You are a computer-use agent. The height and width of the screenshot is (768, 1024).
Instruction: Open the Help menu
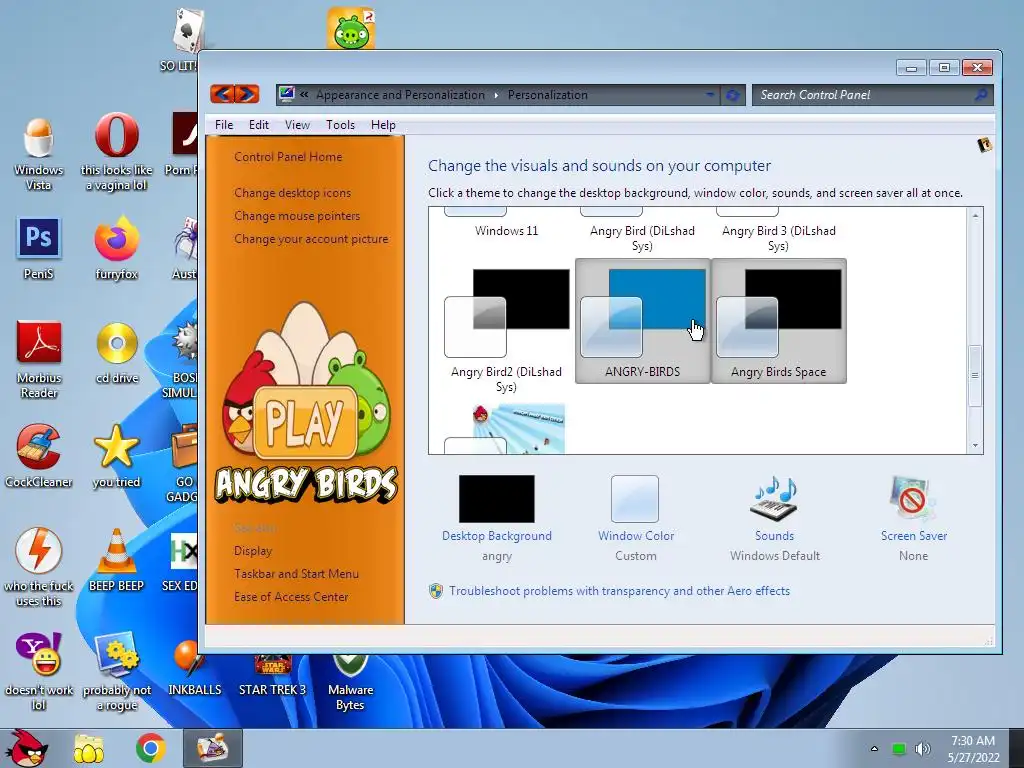[383, 125]
